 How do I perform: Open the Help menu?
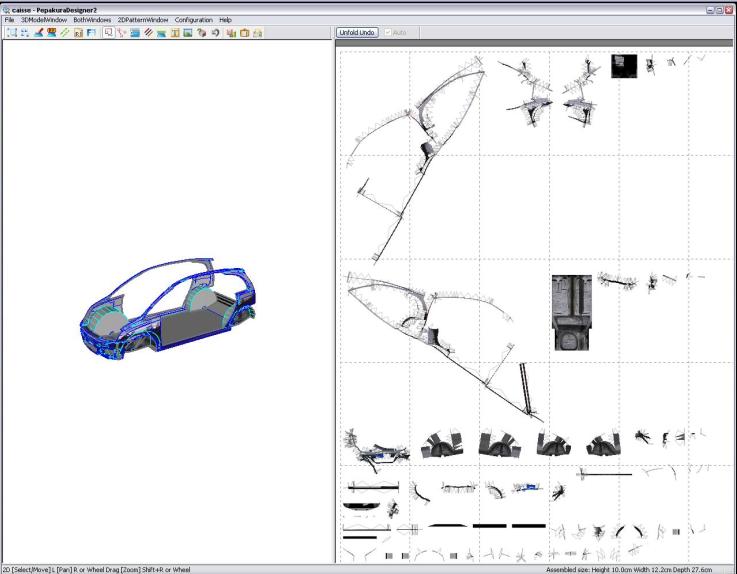226,20
